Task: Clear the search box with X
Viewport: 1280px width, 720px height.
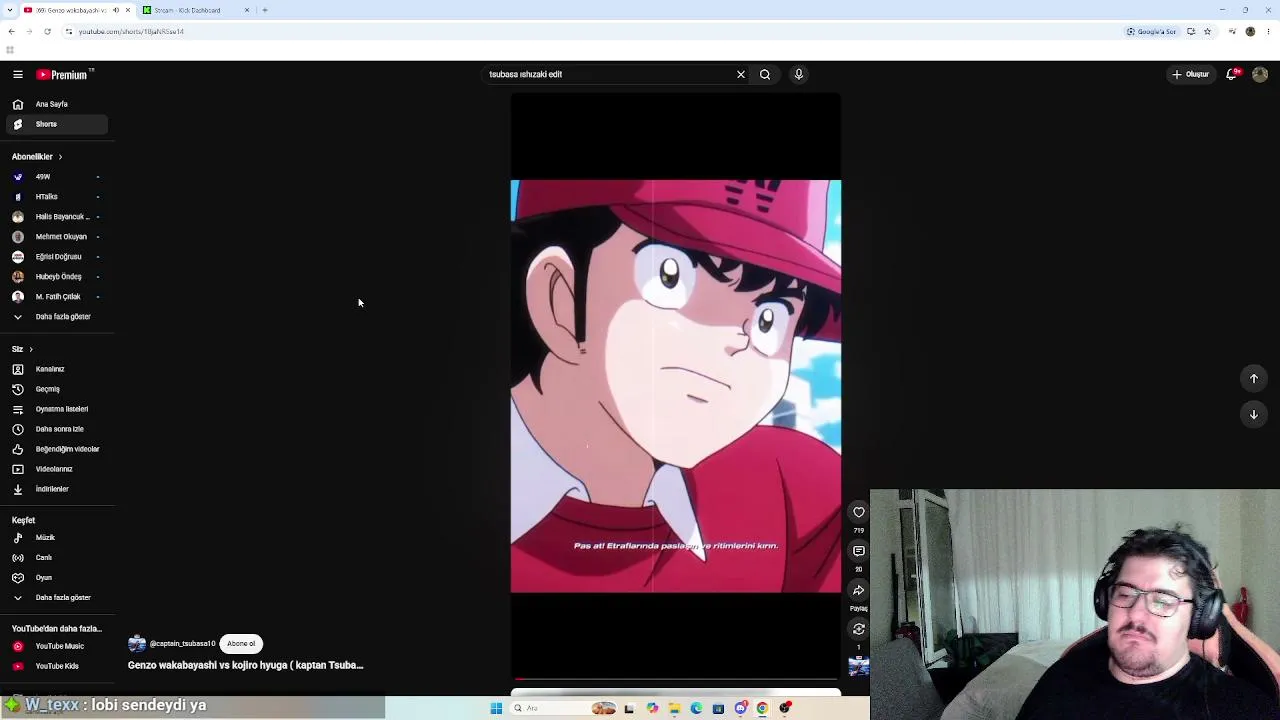Action: [741, 74]
